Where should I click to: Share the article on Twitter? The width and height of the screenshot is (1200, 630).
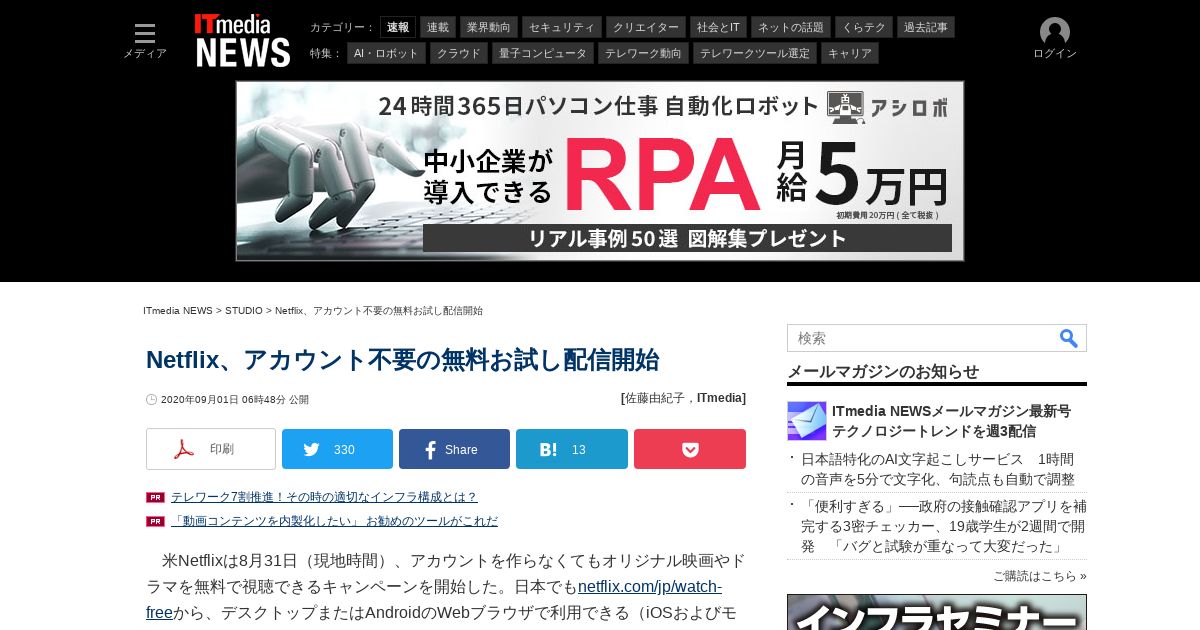coord(337,449)
